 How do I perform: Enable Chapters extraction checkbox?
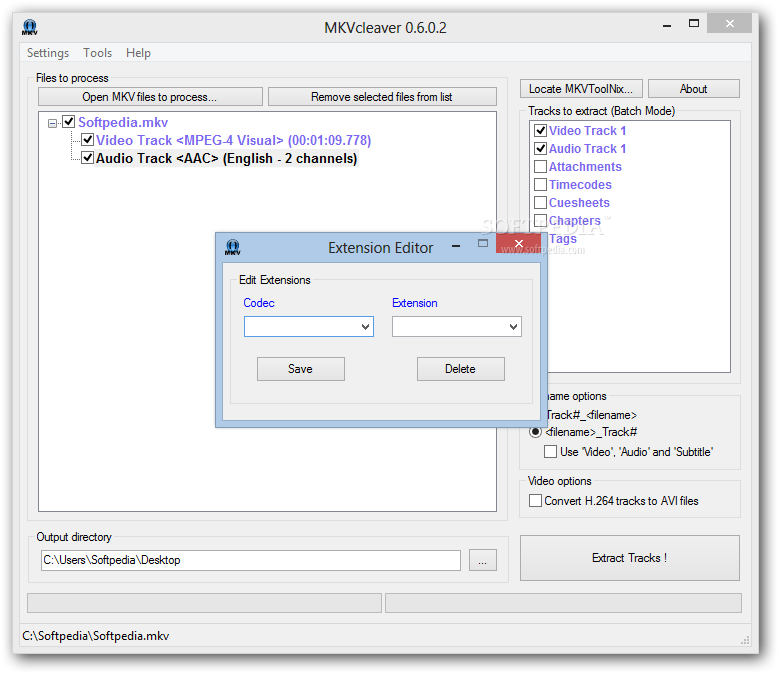(x=541, y=221)
